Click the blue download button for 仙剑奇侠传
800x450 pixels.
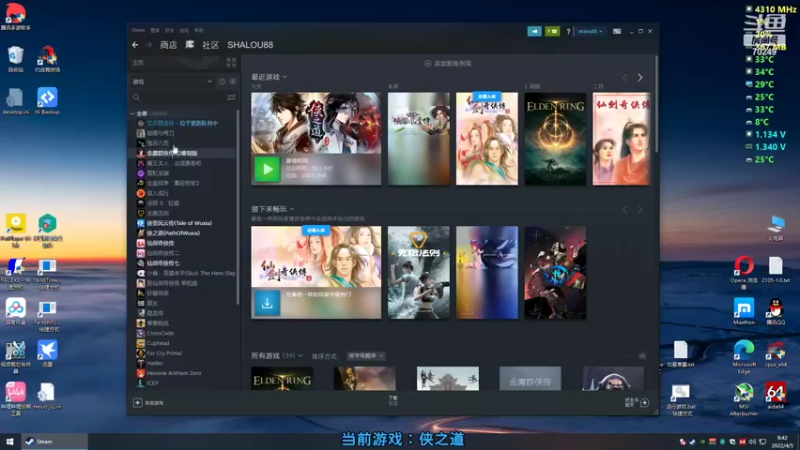(267, 303)
